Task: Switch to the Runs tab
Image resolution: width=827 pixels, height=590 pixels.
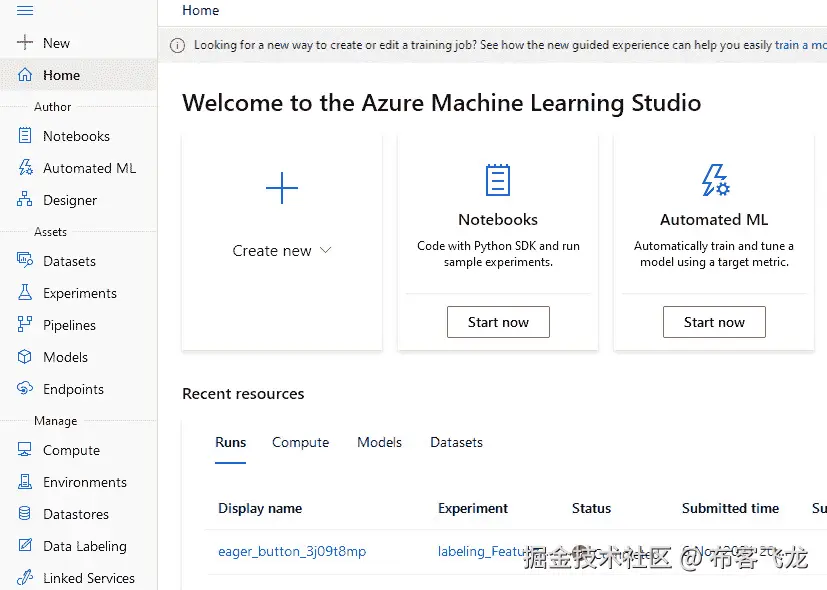Action: (x=230, y=441)
